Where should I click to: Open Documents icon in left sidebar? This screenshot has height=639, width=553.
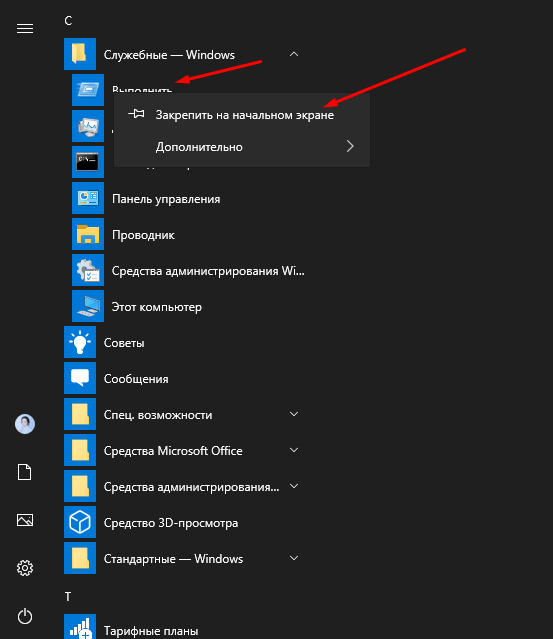coord(24,472)
